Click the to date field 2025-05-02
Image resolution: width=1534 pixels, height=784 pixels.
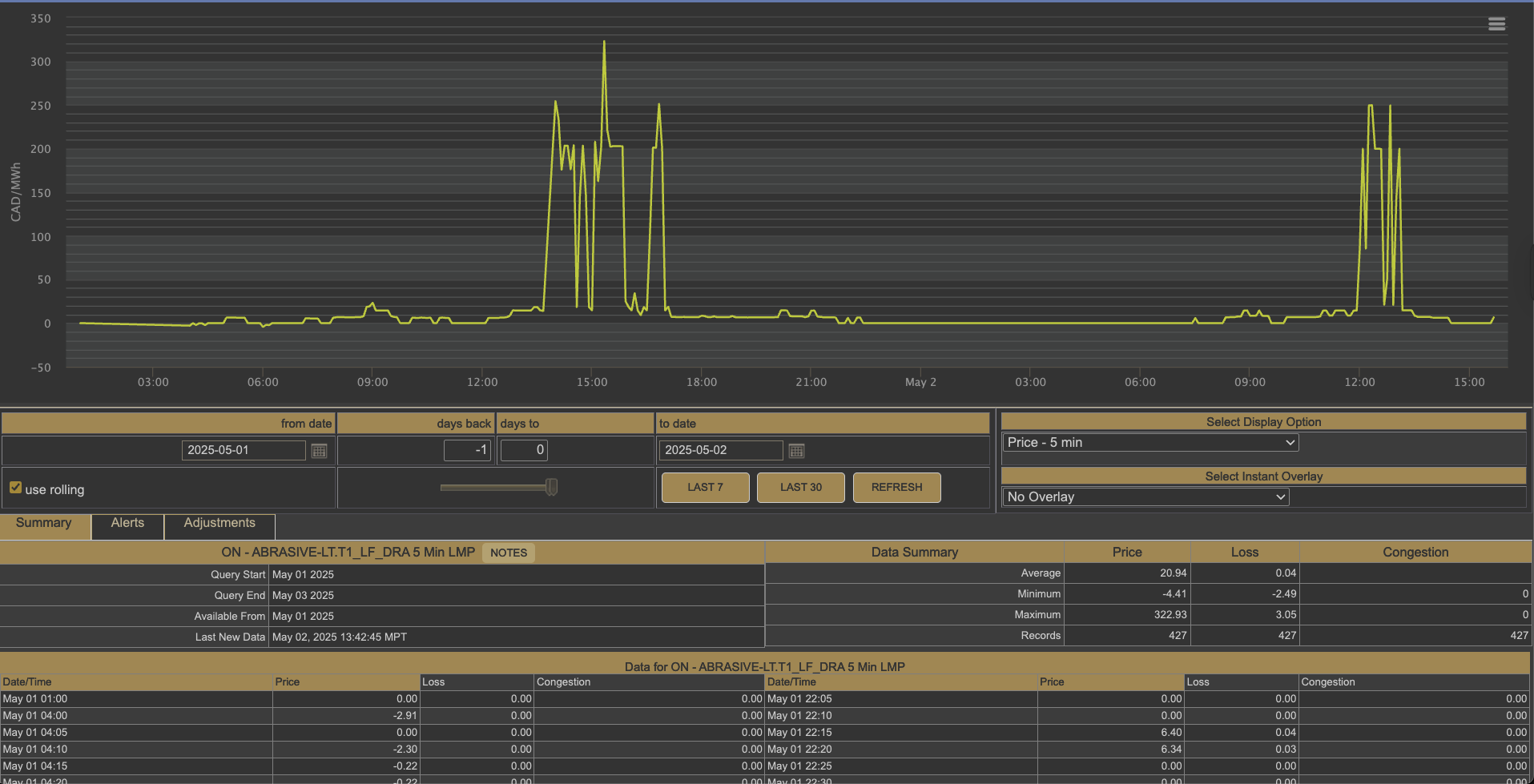(721, 450)
